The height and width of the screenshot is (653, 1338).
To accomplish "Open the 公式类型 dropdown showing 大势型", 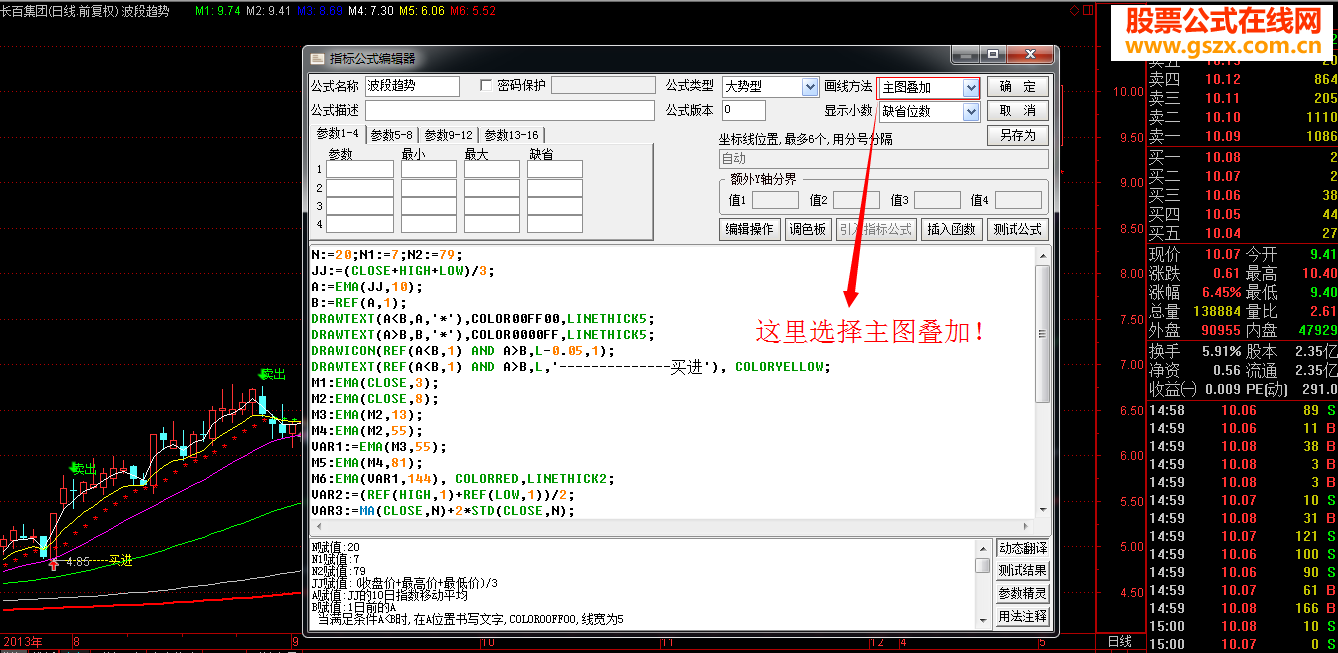I will [810, 87].
